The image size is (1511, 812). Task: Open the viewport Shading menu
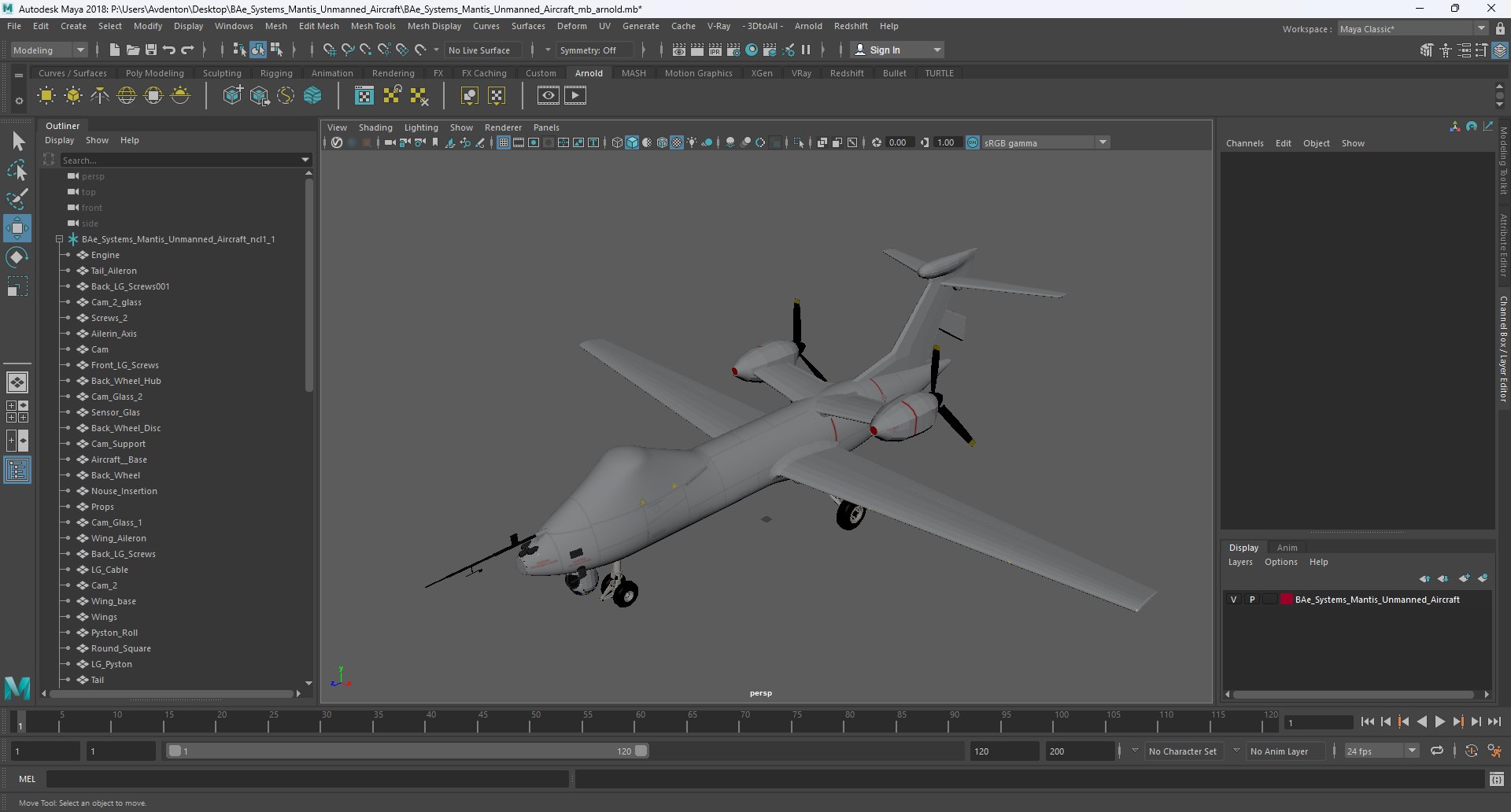pos(375,127)
